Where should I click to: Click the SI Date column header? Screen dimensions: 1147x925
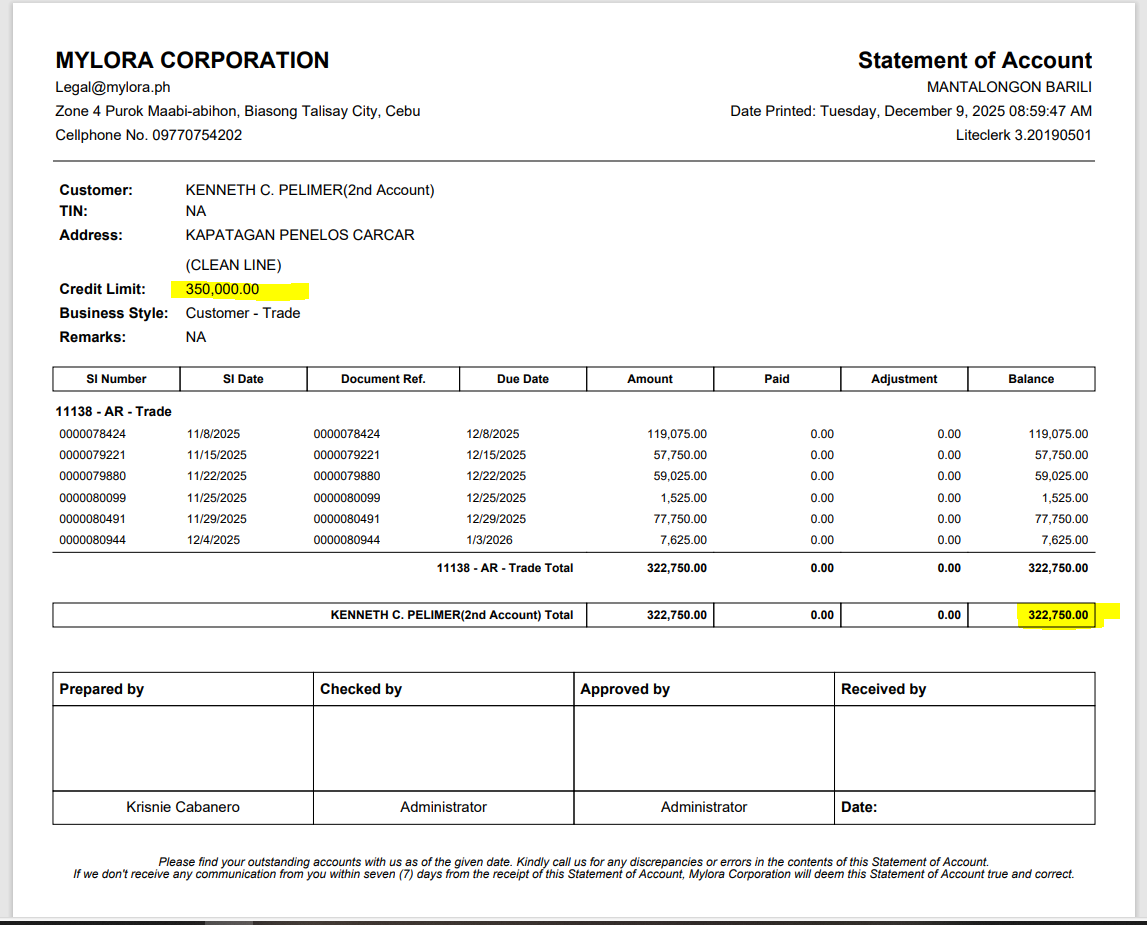pyautogui.click(x=243, y=379)
